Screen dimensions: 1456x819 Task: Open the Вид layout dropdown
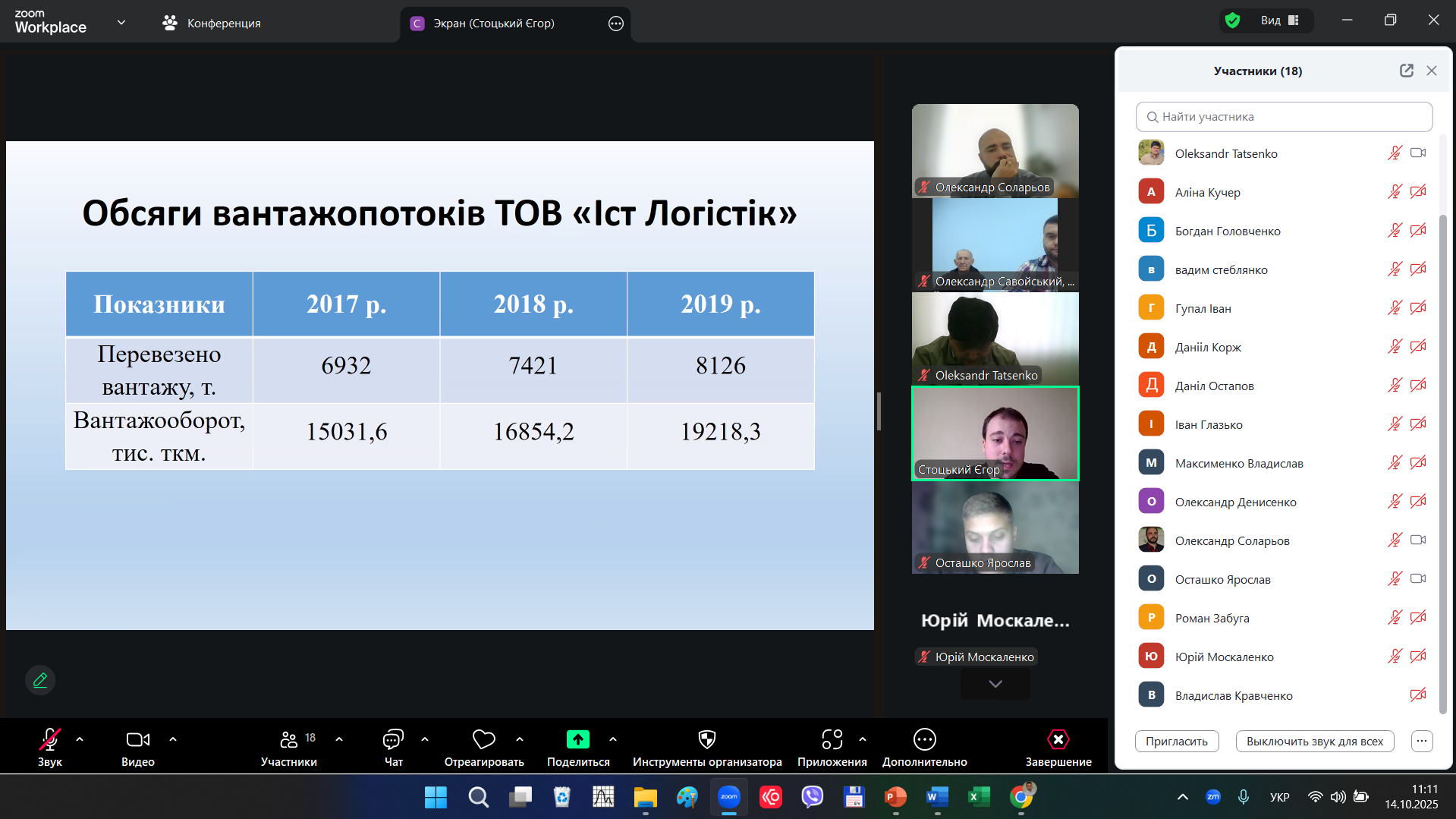1280,20
